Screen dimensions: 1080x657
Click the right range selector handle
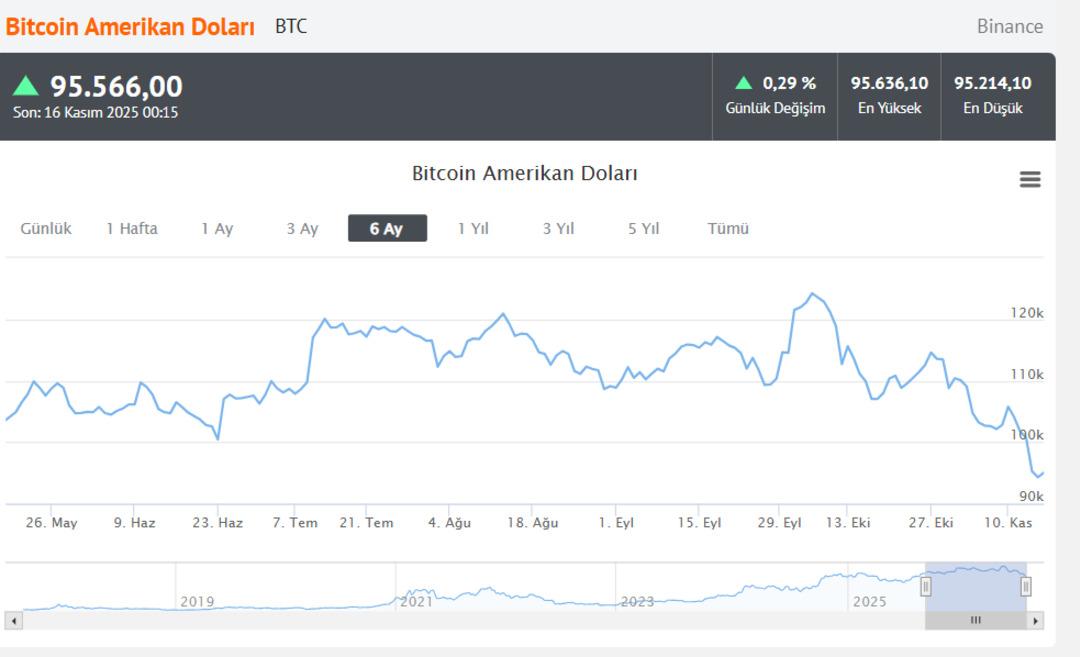click(1024, 588)
